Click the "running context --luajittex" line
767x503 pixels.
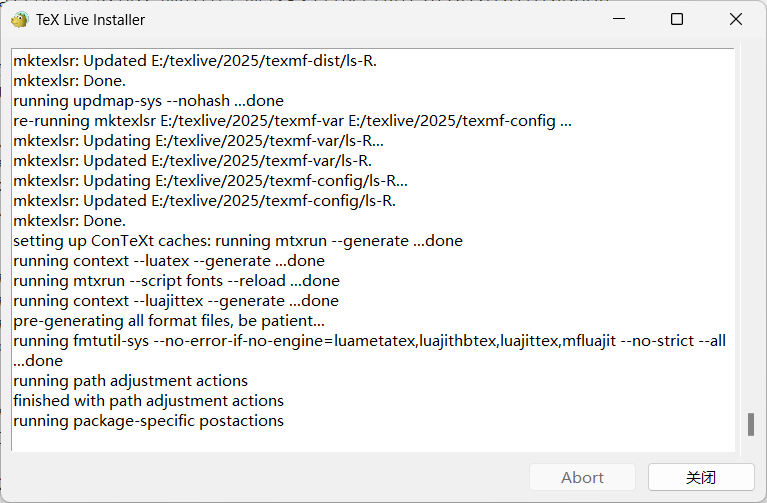pos(176,301)
